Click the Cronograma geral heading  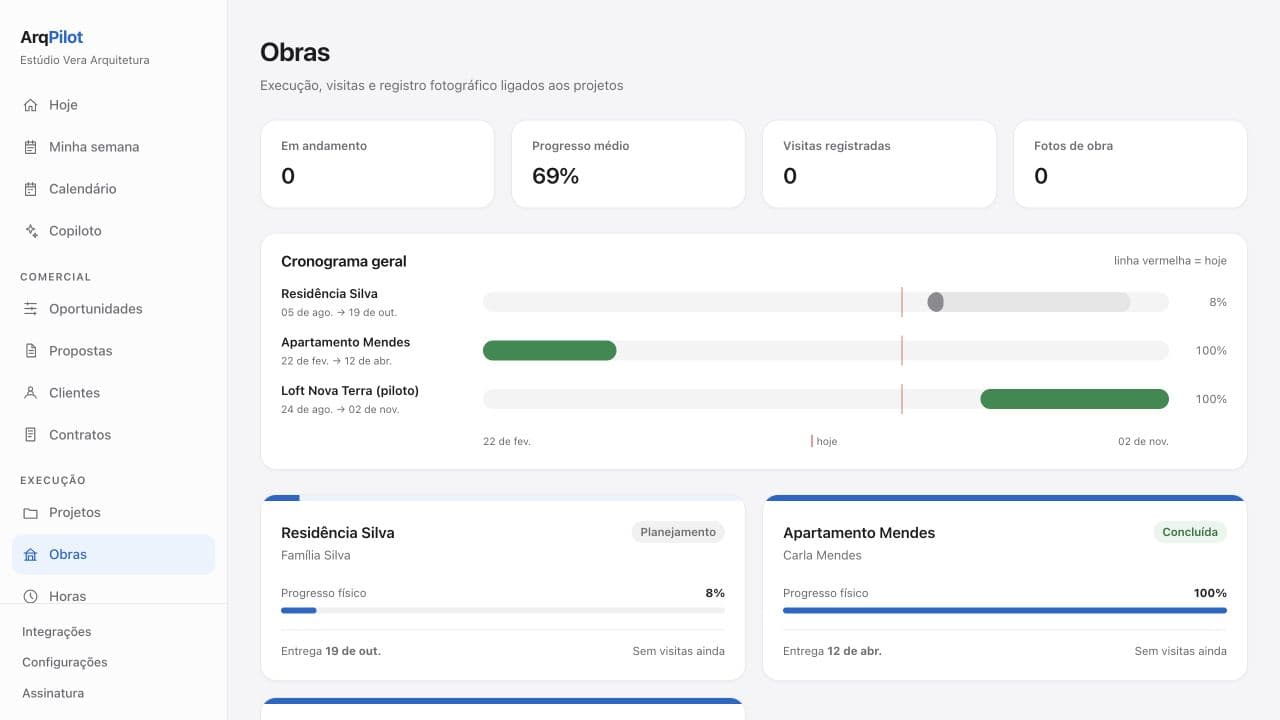(x=344, y=261)
